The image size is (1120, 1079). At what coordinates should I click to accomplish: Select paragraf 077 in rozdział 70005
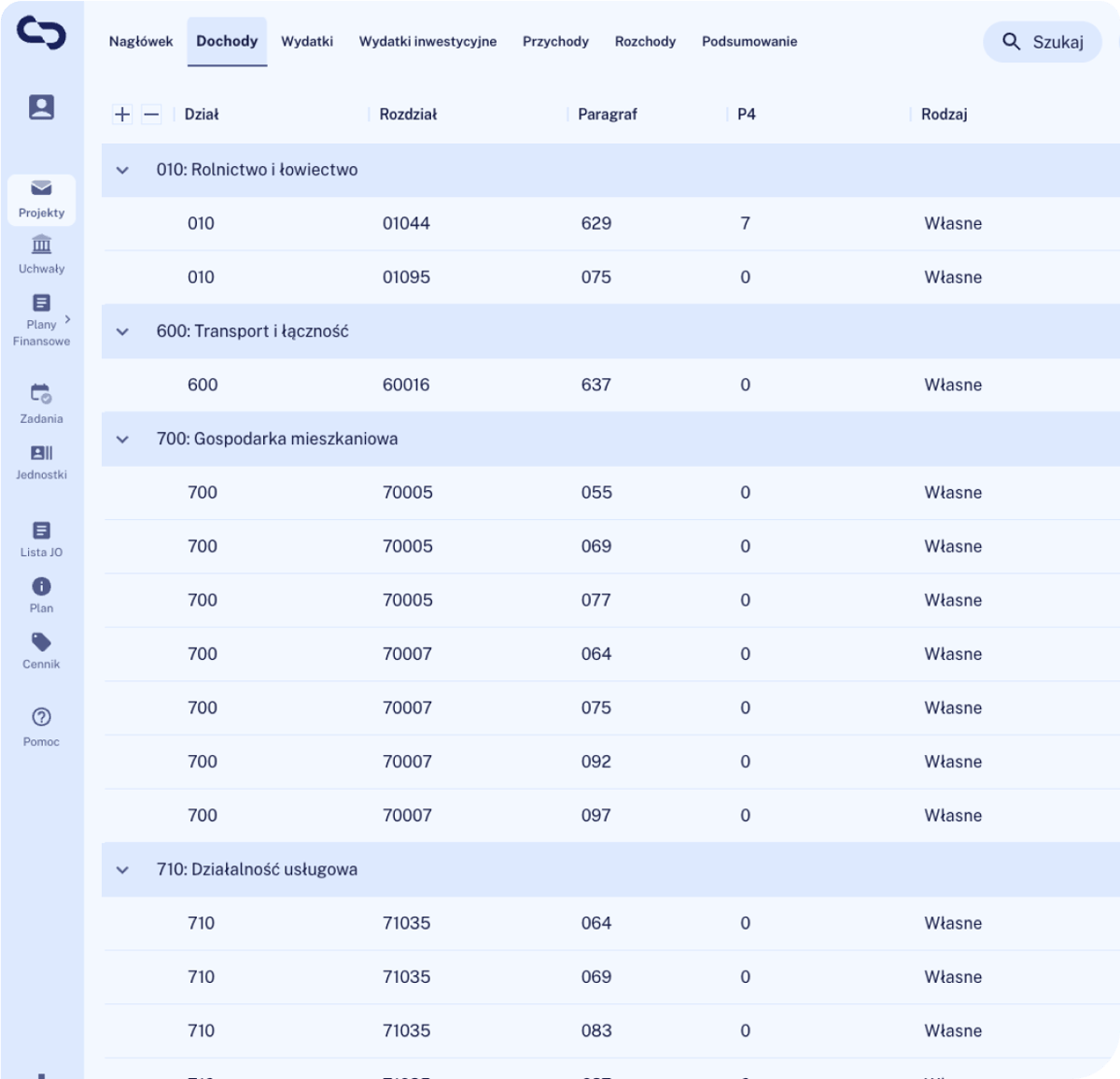click(596, 600)
